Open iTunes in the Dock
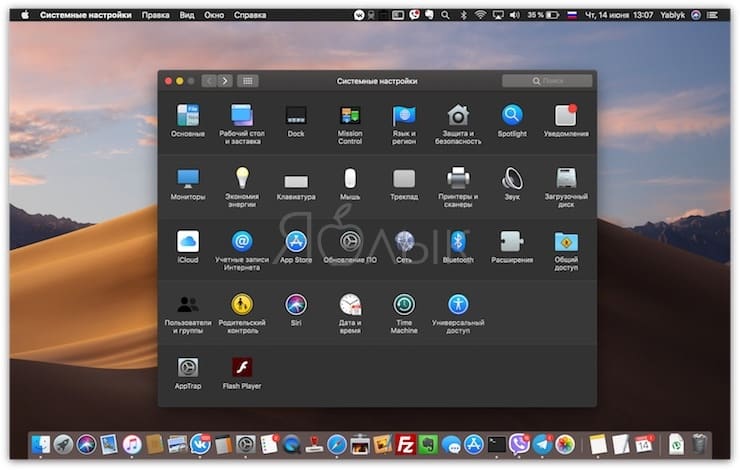 (x=132, y=445)
